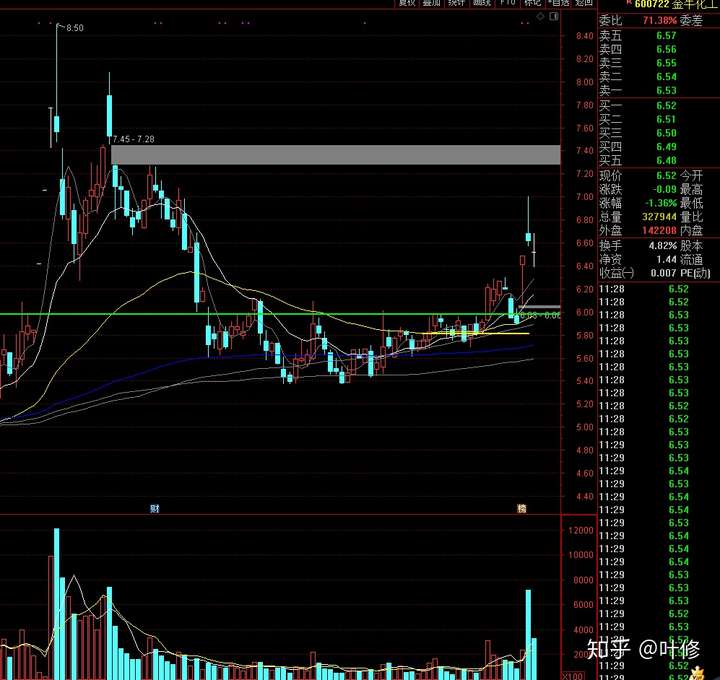720x680 pixels.
Task: Click the 总量 value 327944
Action: coord(659,217)
